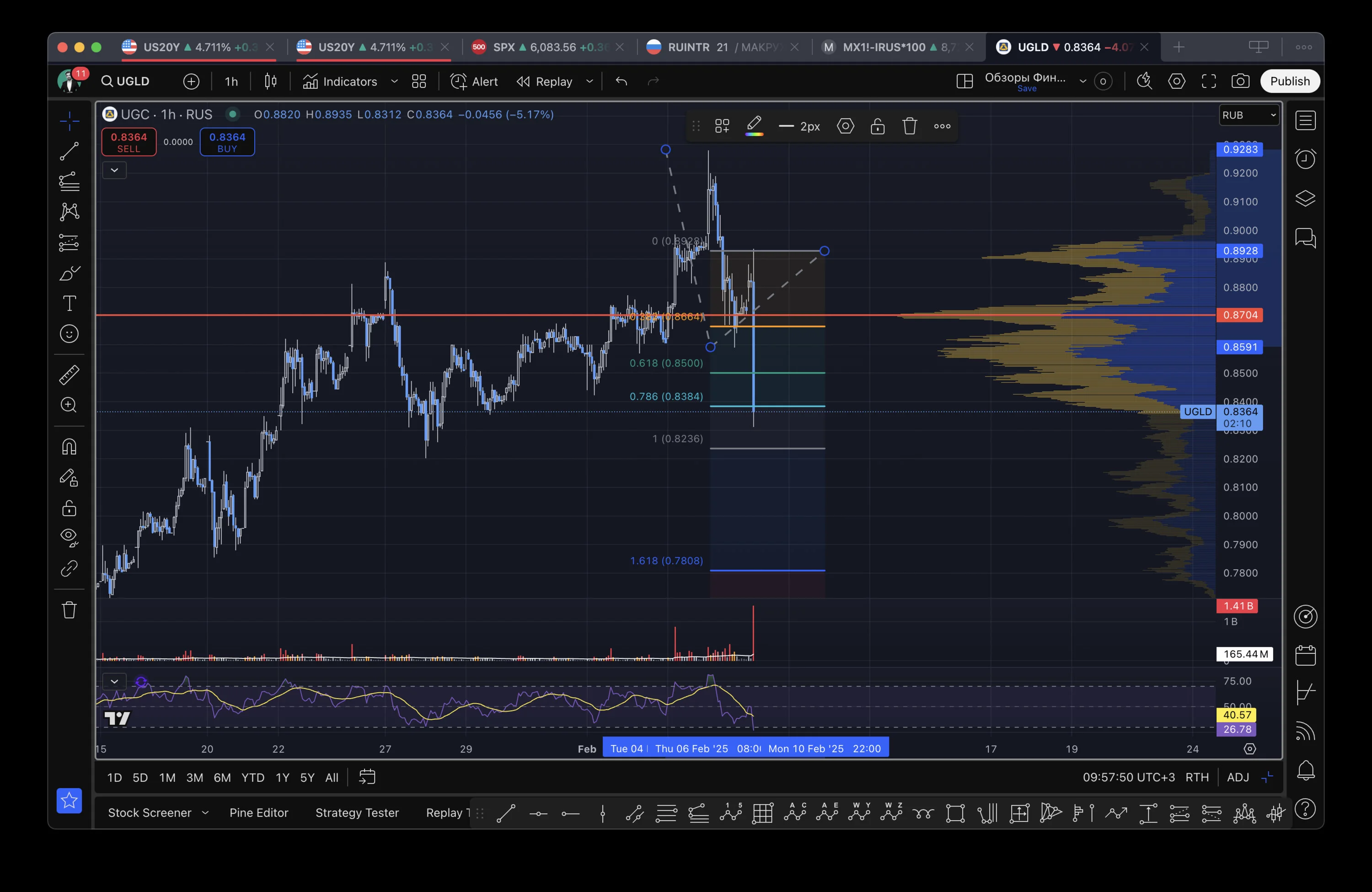Select the Text tool

pyautogui.click(x=69, y=303)
